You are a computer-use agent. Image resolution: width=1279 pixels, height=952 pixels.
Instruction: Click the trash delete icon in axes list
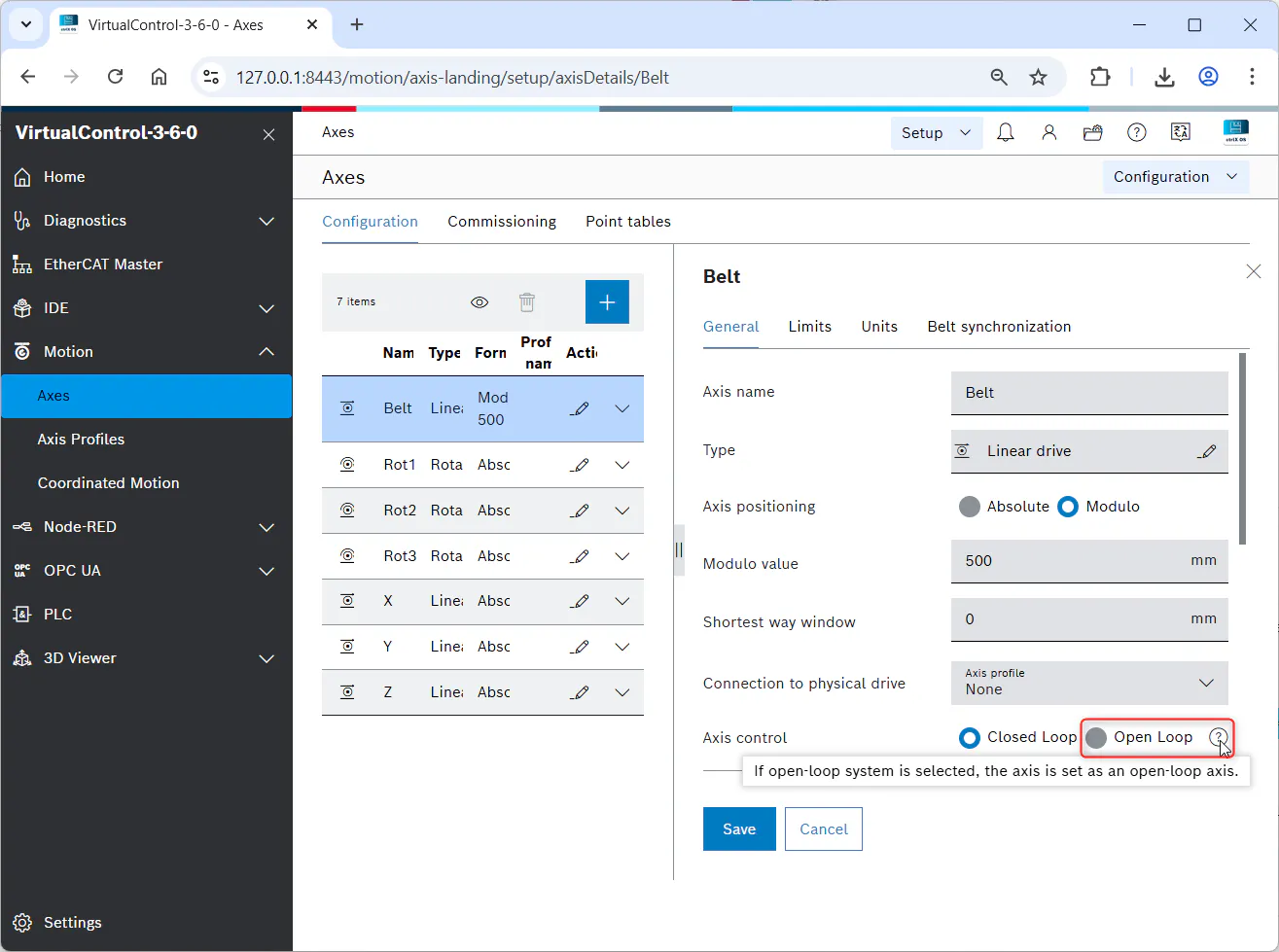pyautogui.click(x=527, y=302)
